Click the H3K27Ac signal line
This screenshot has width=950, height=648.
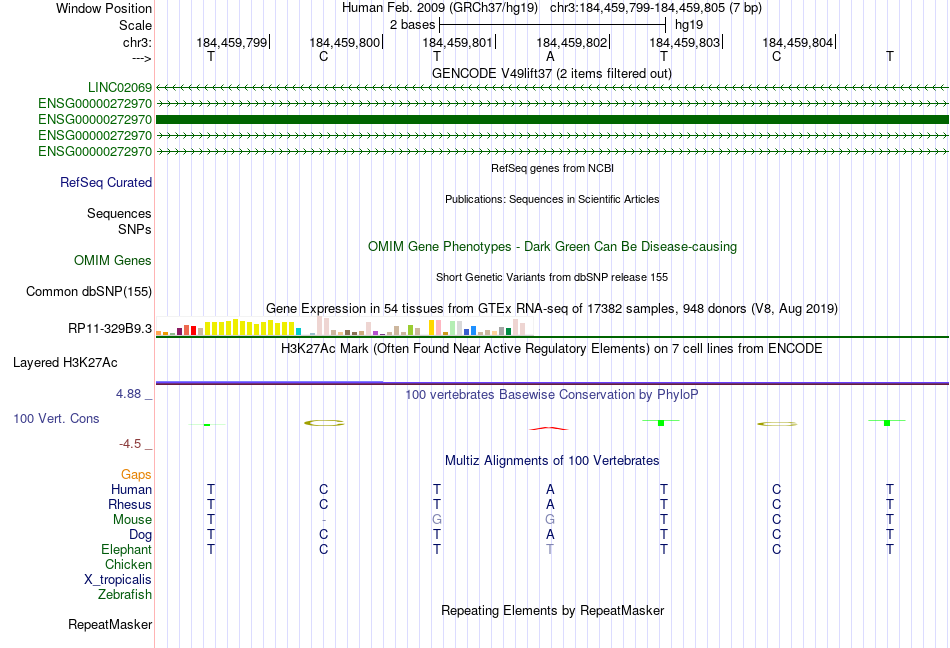(x=552, y=383)
